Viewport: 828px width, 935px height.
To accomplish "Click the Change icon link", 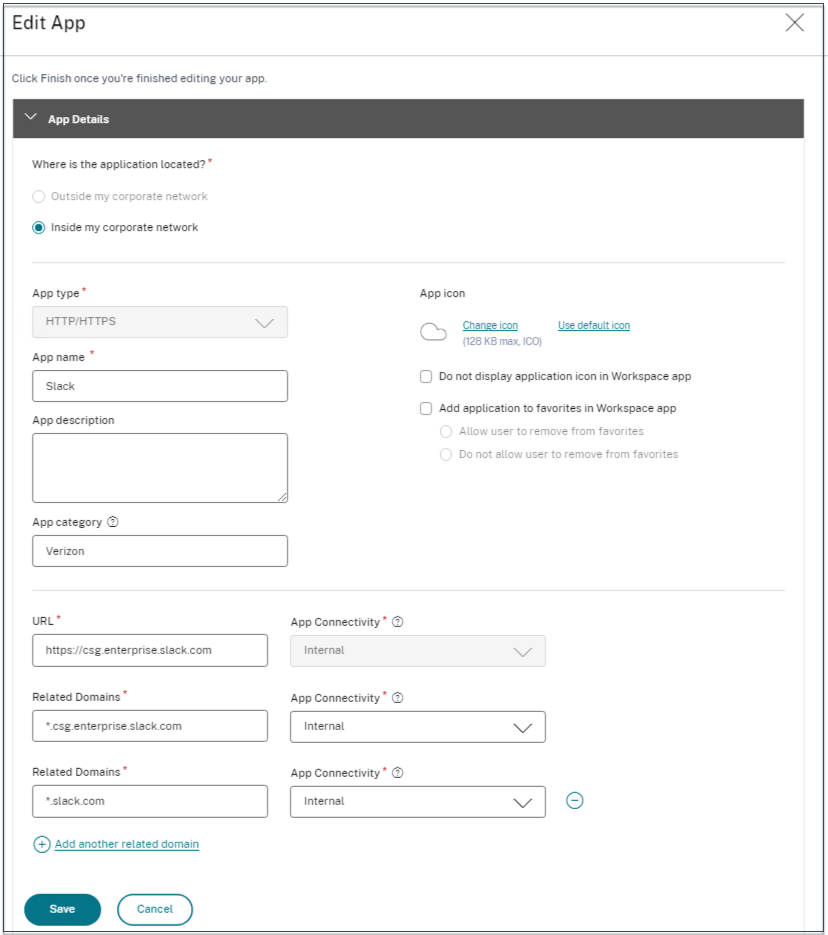I will [490, 325].
